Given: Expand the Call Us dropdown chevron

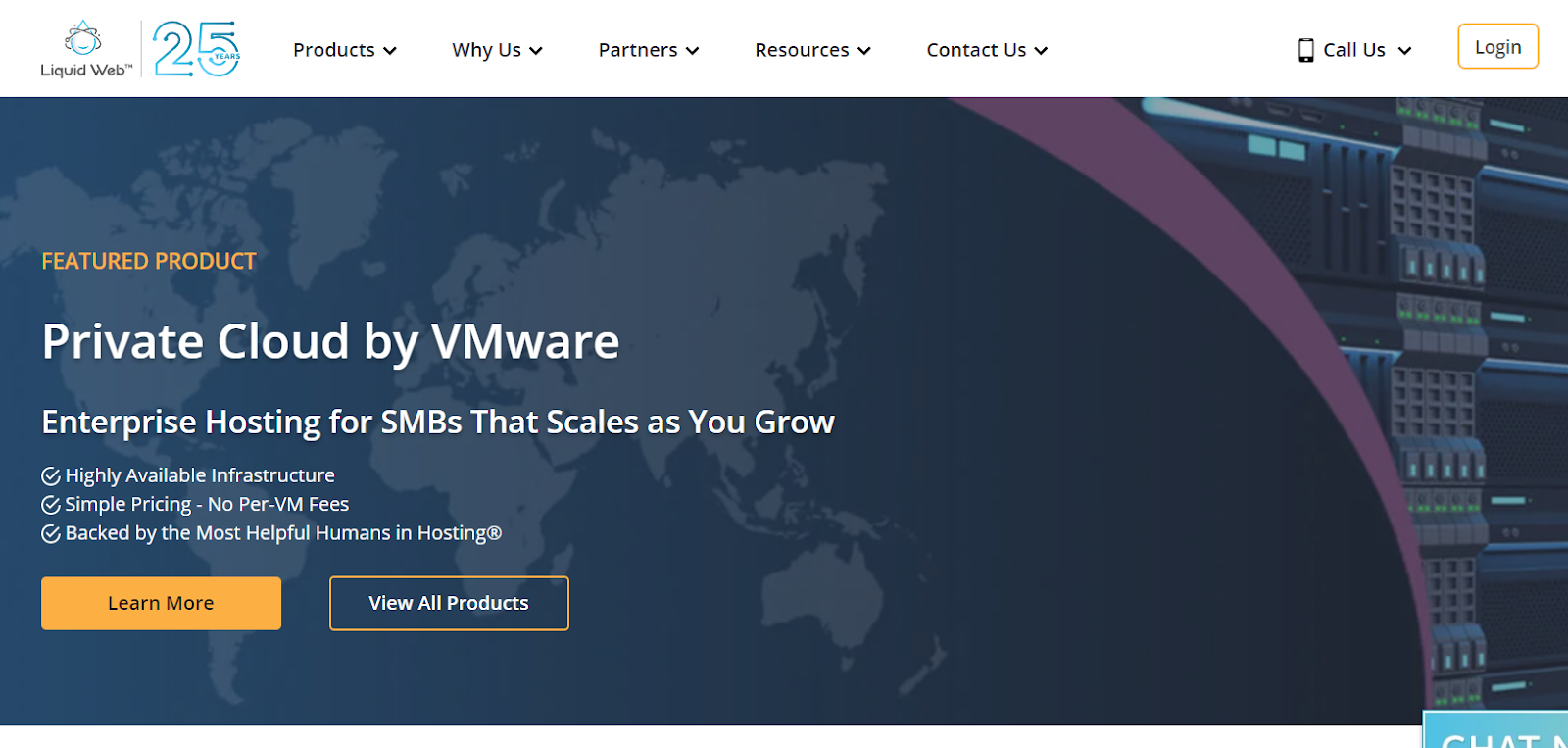Looking at the screenshot, I should (x=1404, y=51).
